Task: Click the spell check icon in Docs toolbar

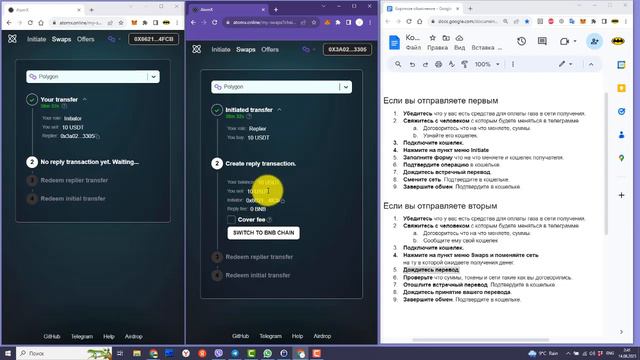Action: [451, 64]
